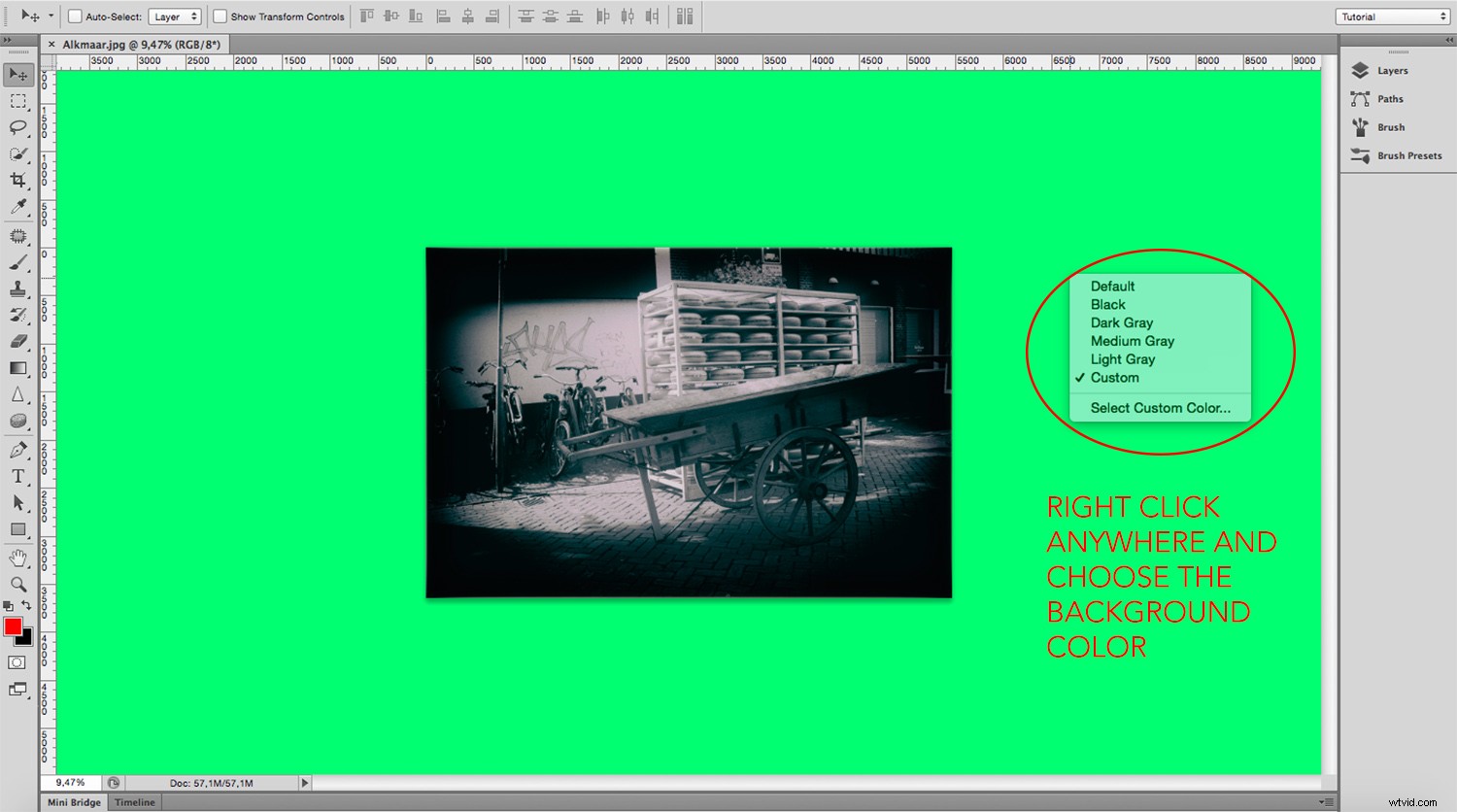Collapse the right panel dock
The width and height of the screenshot is (1457, 812).
click(1449, 42)
